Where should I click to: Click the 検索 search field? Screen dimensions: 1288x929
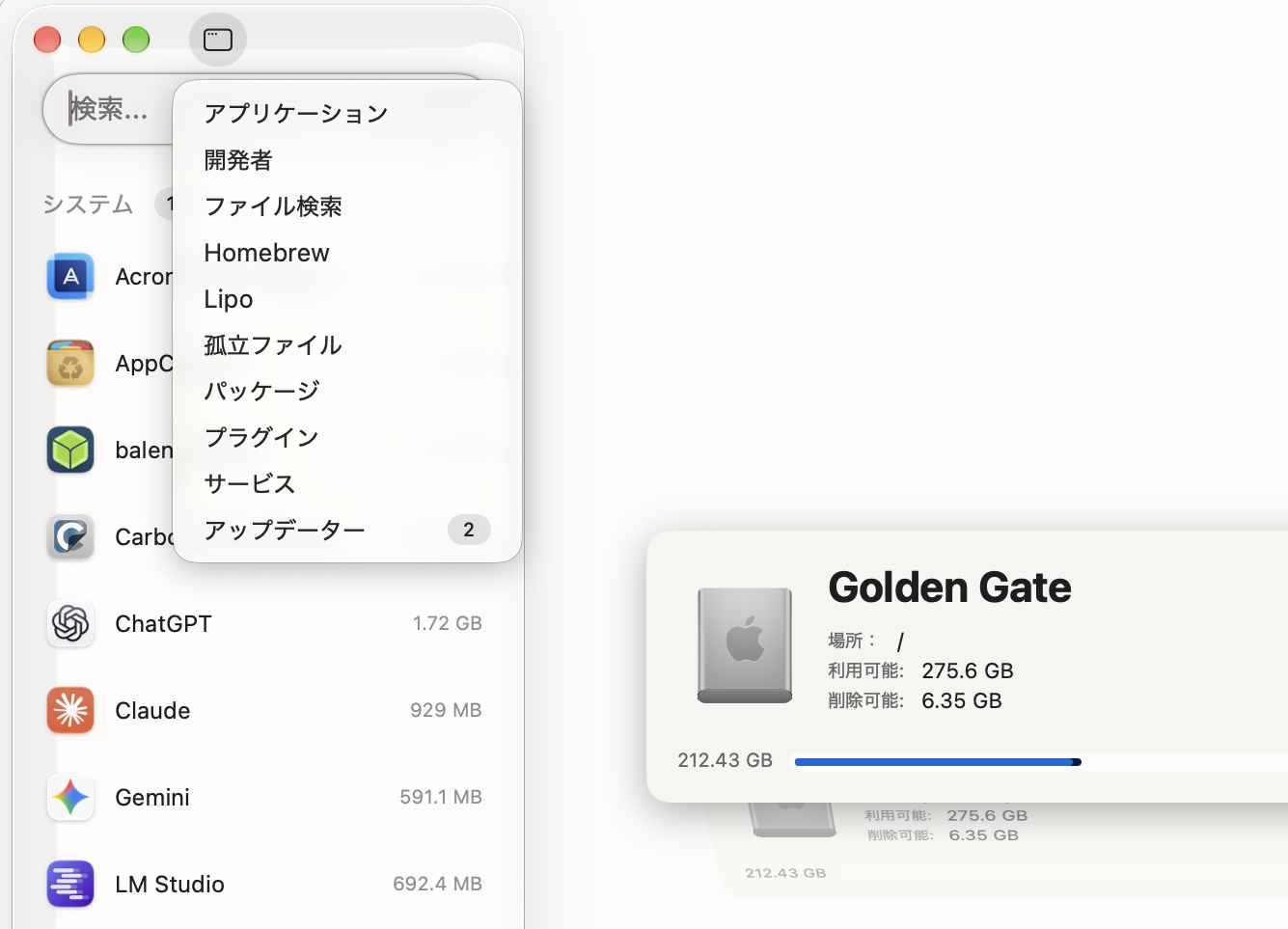[x=108, y=109]
